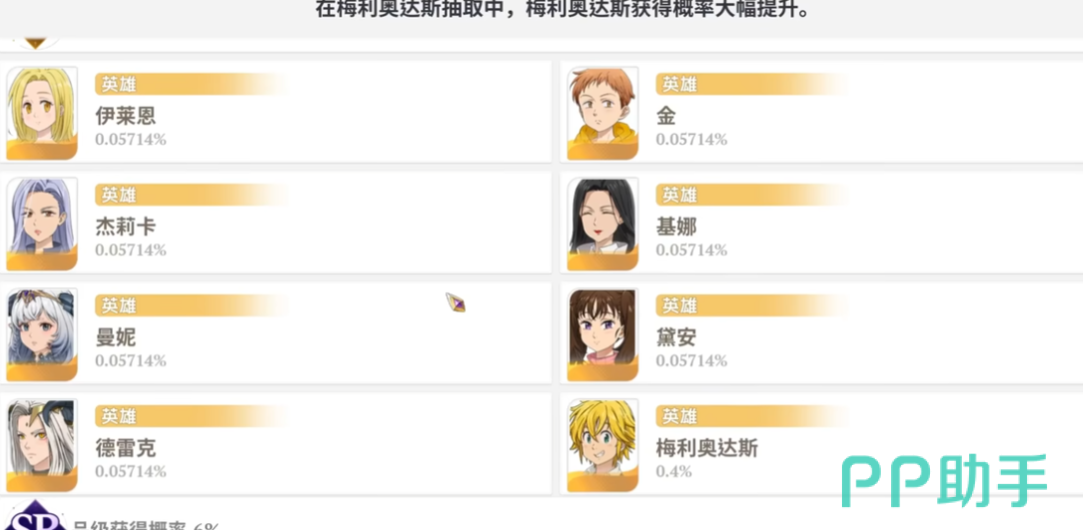The height and width of the screenshot is (530, 1083).
Task: Click the 基娜 hero name
Action: (x=676, y=227)
